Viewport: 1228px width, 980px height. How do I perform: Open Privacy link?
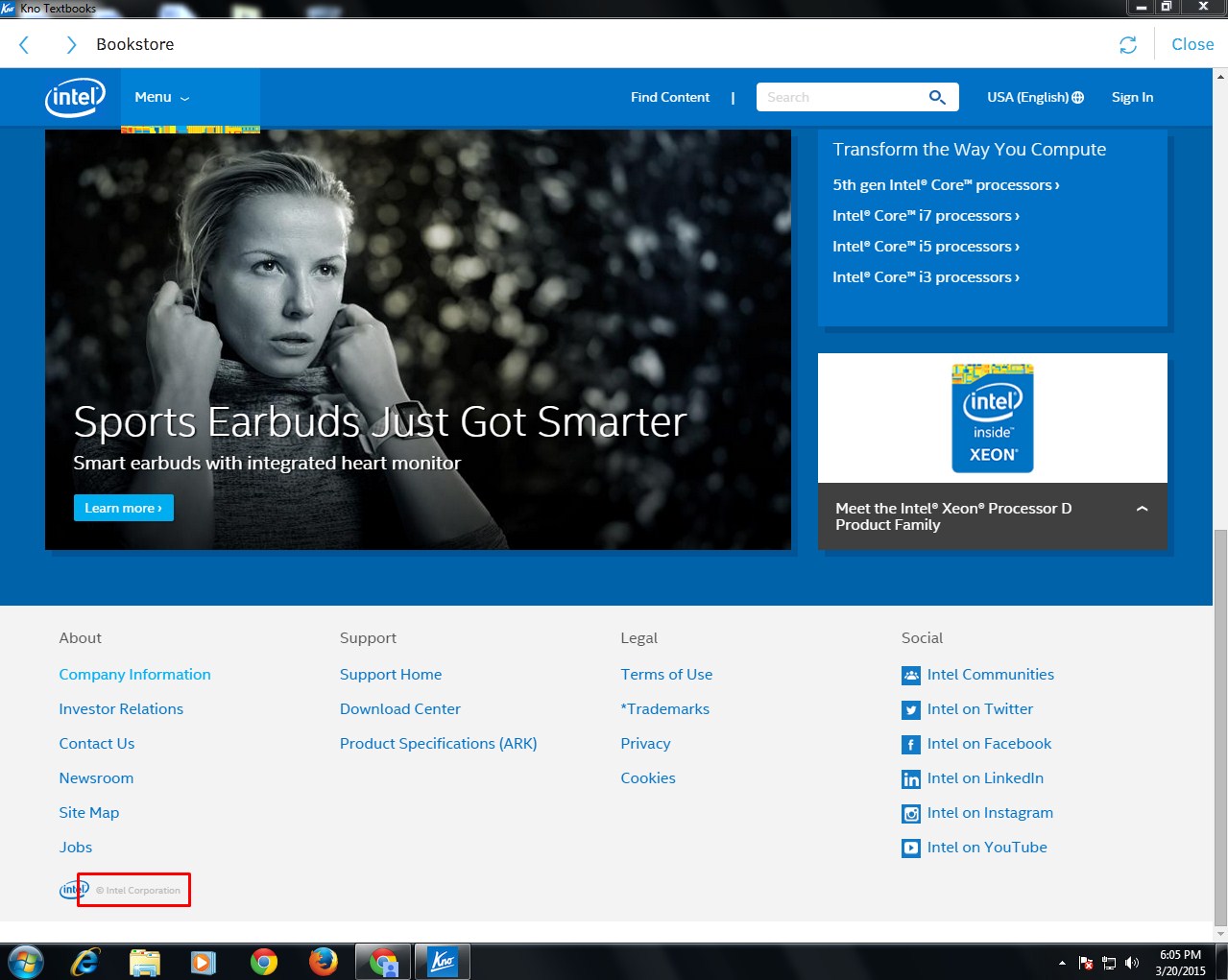645,744
